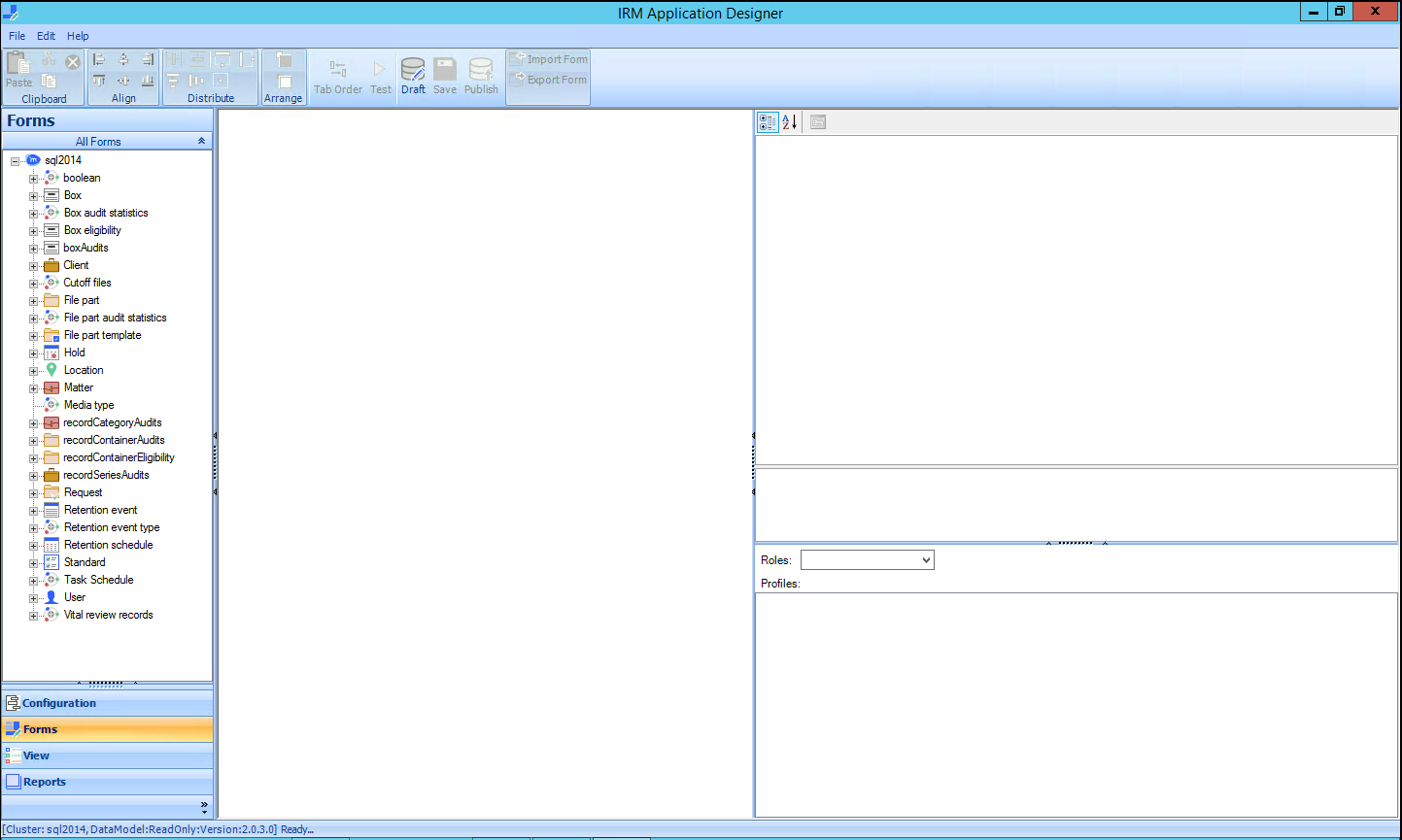Open the File menu
Screen dimensions: 1402x840
click(17, 36)
